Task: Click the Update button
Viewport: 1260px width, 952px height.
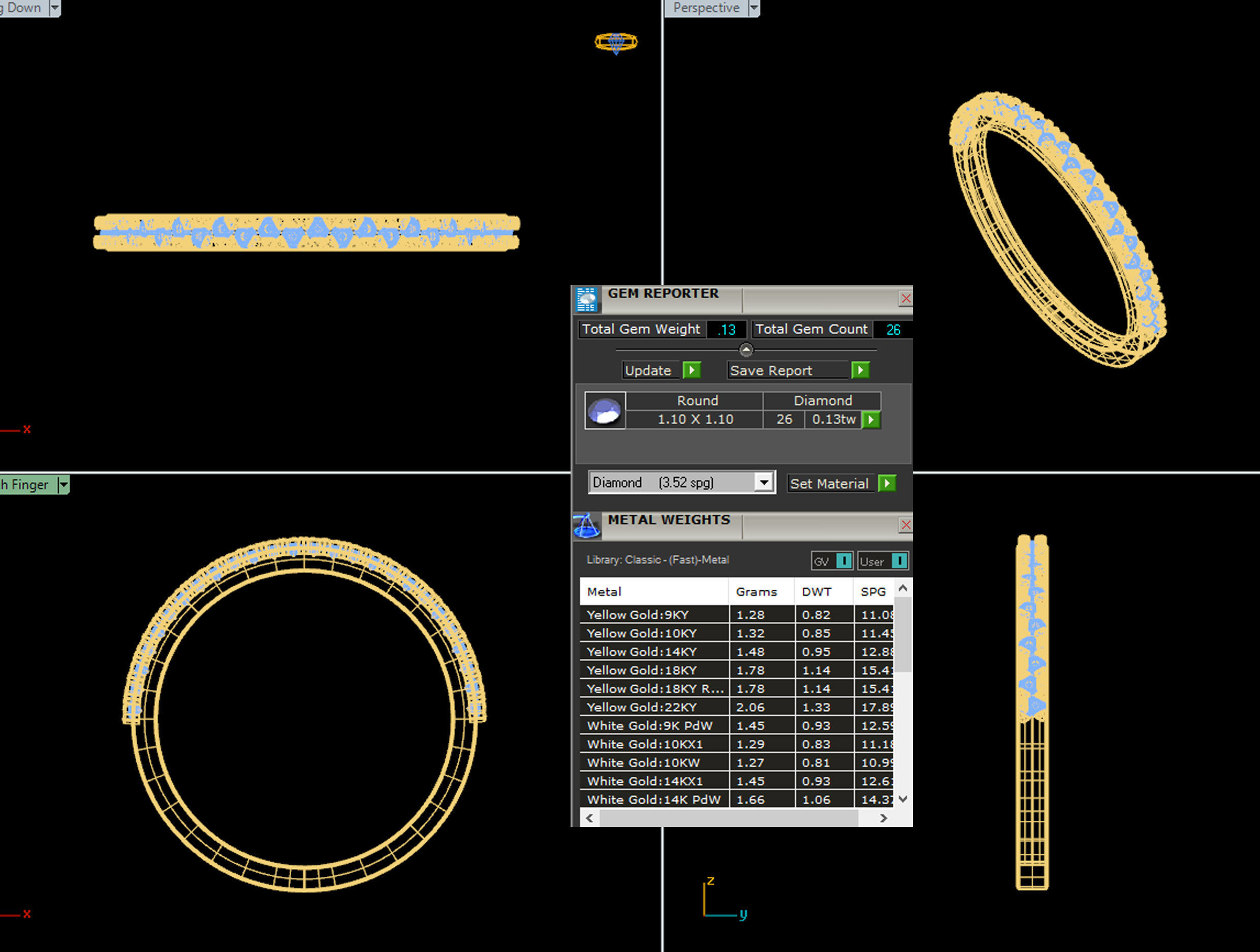Action: point(648,370)
